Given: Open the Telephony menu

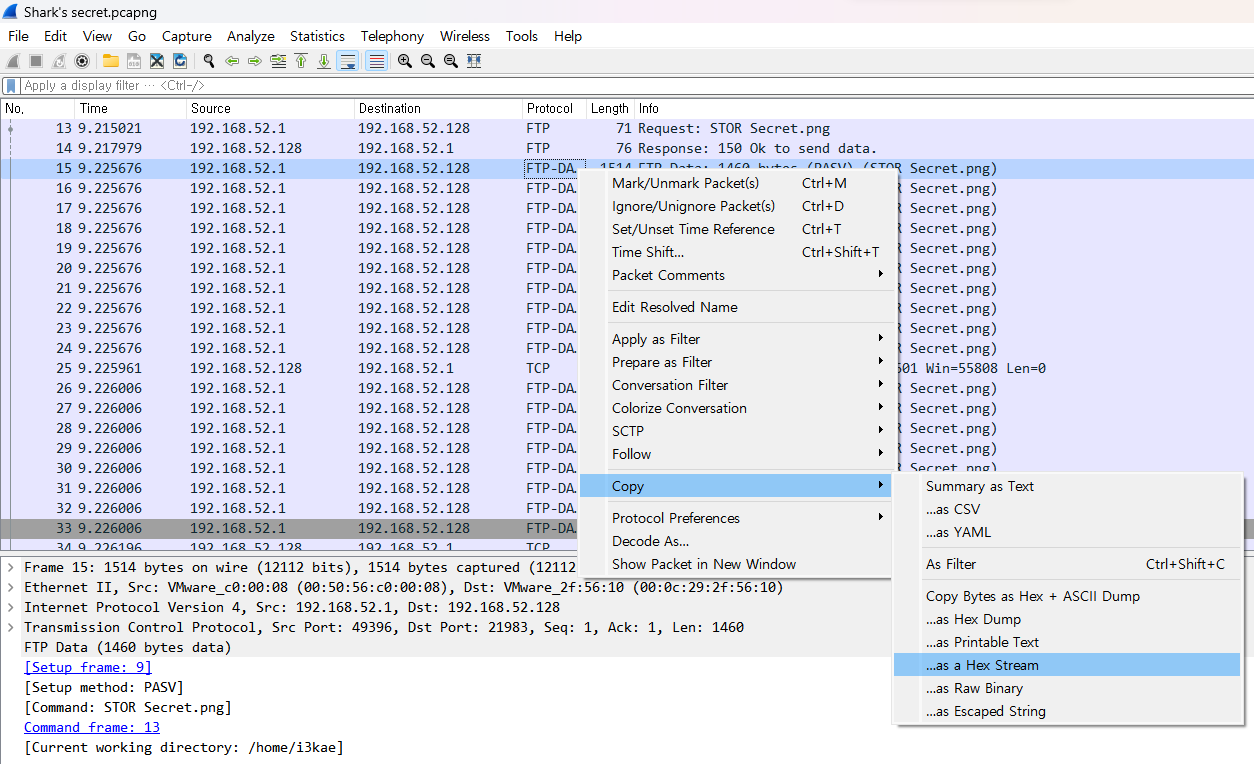Looking at the screenshot, I should point(393,36).
